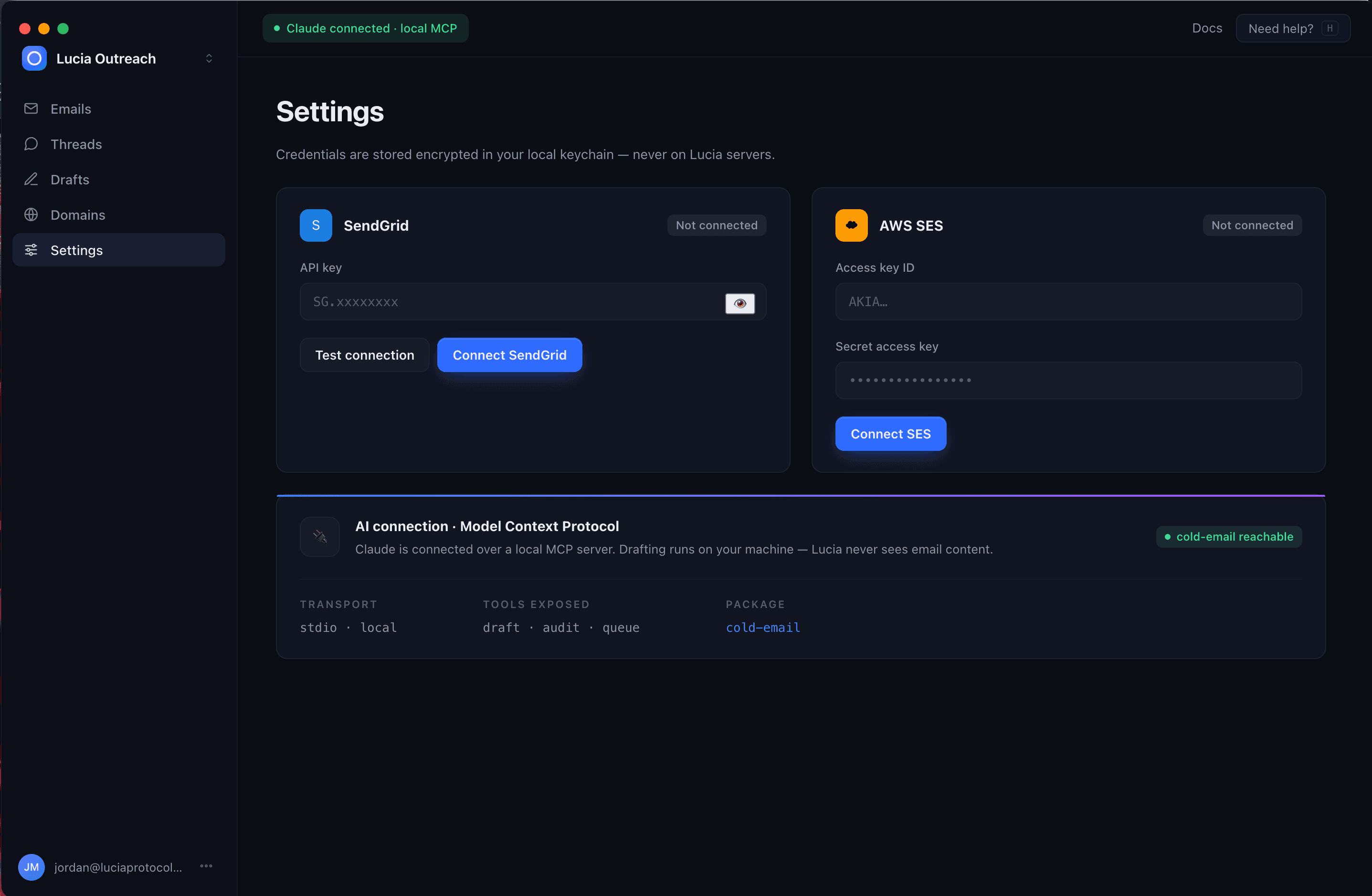The width and height of the screenshot is (1372, 896).
Task: Click the Lucia Outreach logo icon
Action: (x=34, y=58)
